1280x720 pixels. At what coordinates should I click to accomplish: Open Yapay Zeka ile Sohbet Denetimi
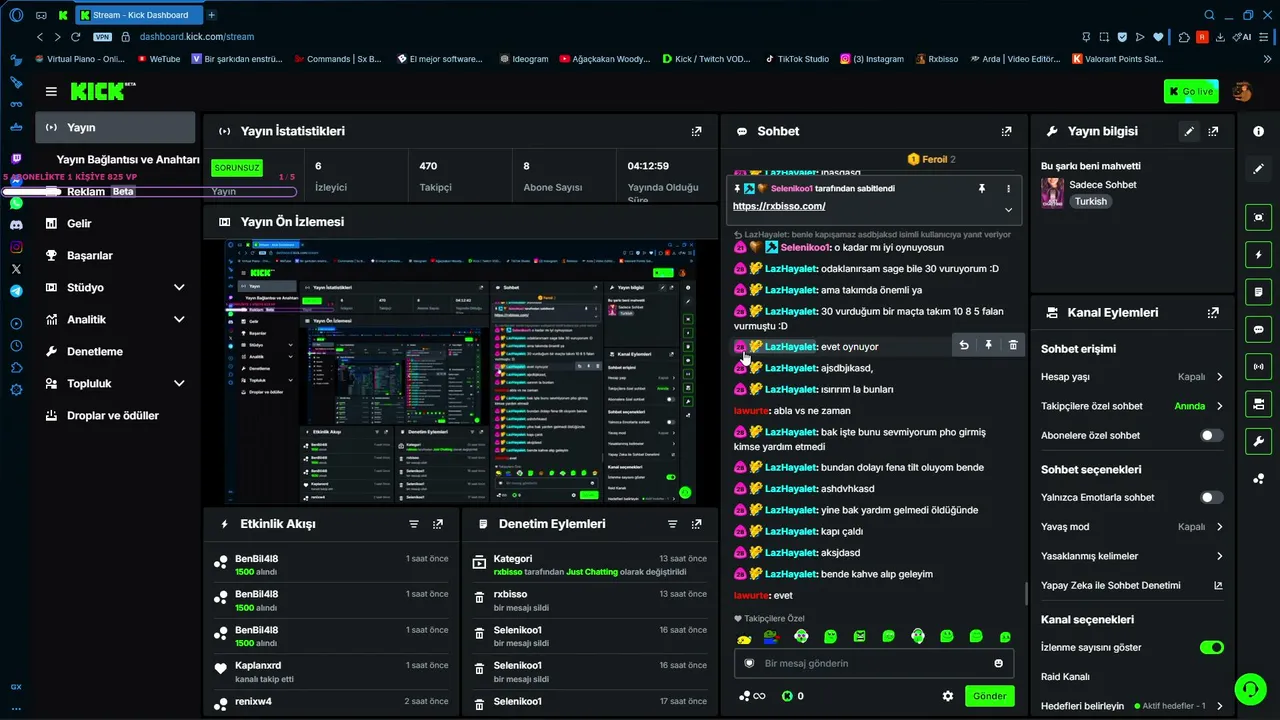pos(1132,585)
